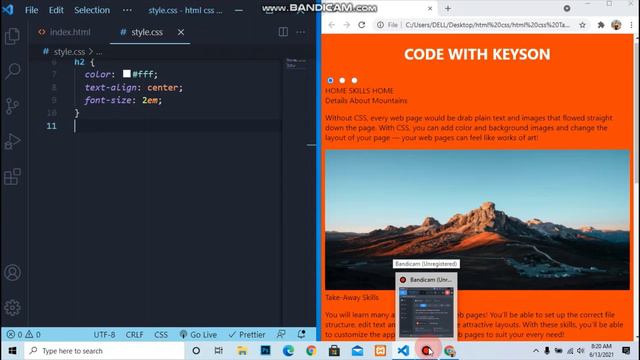640x360 pixels.
Task: Open the volume control in tray
Action: (580, 351)
